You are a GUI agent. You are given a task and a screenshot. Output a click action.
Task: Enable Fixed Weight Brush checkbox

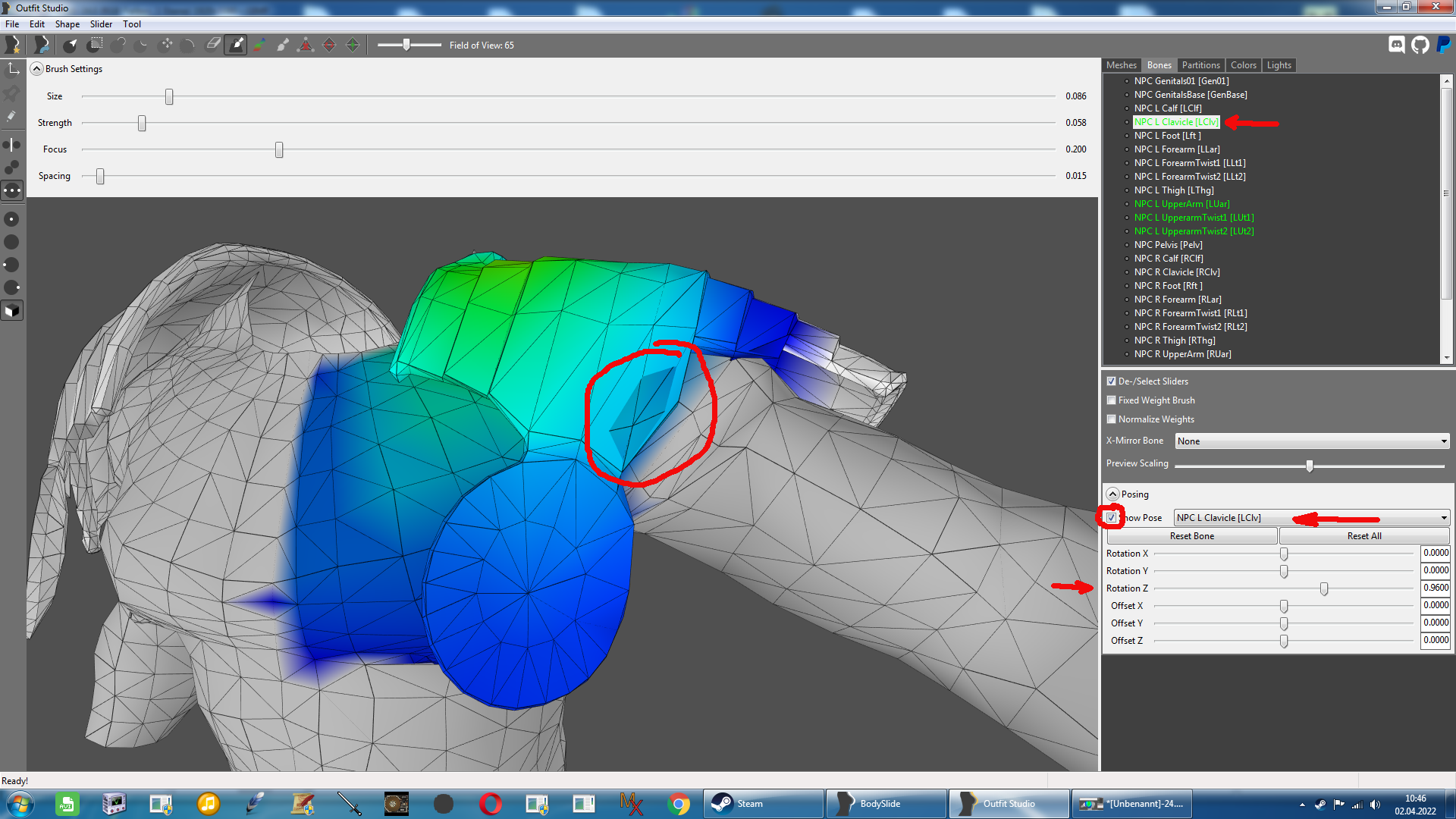click(x=1111, y=400)
